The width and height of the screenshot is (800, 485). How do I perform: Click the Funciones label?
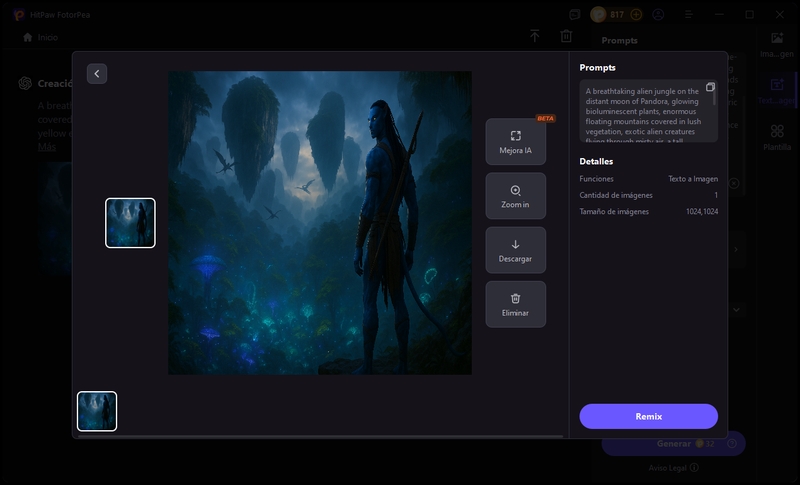click(x=596, y=179)
